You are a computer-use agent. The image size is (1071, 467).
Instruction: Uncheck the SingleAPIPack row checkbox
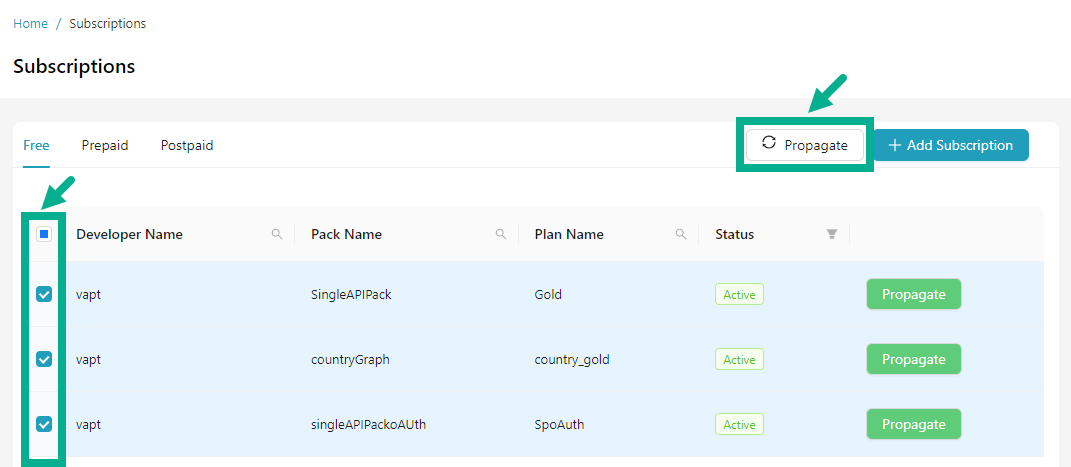[x=44, y=294]
